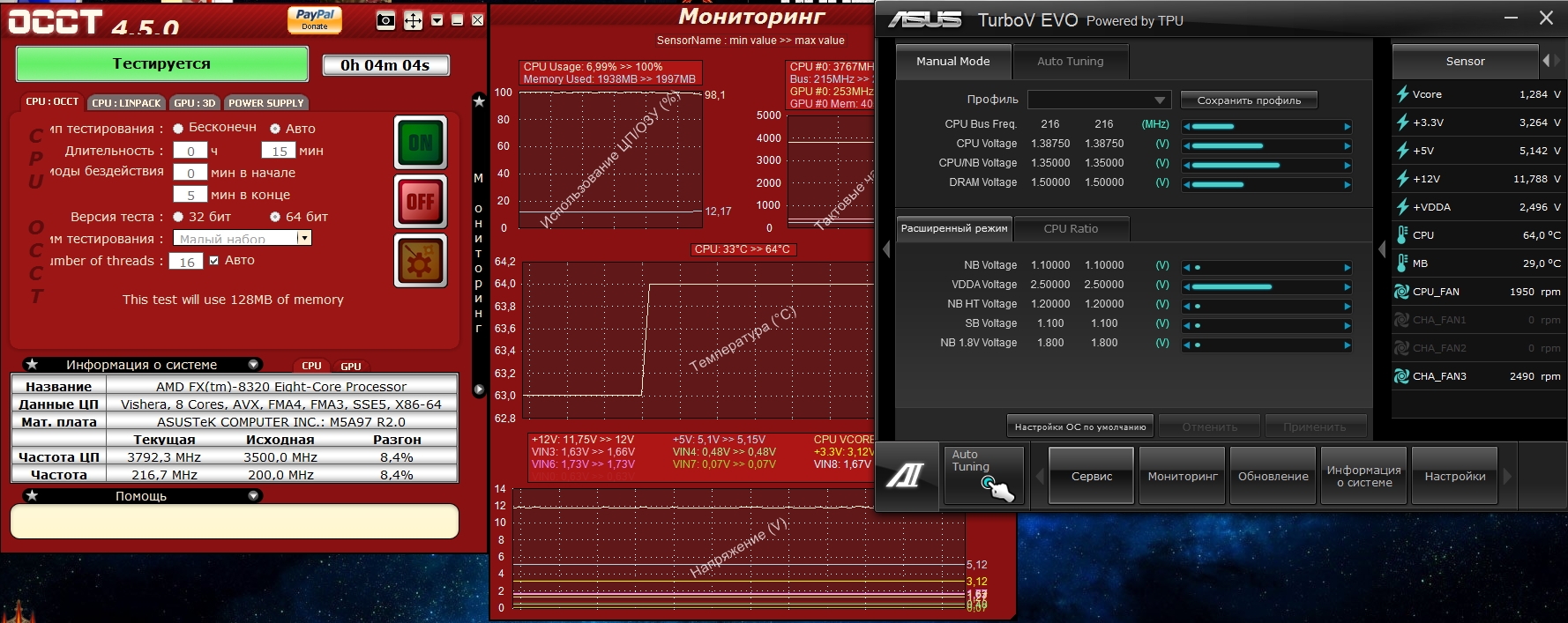Viewport: 1568px width, 623px height.
Task: Click Number of threads field showing 16
Action: point(187,261)
